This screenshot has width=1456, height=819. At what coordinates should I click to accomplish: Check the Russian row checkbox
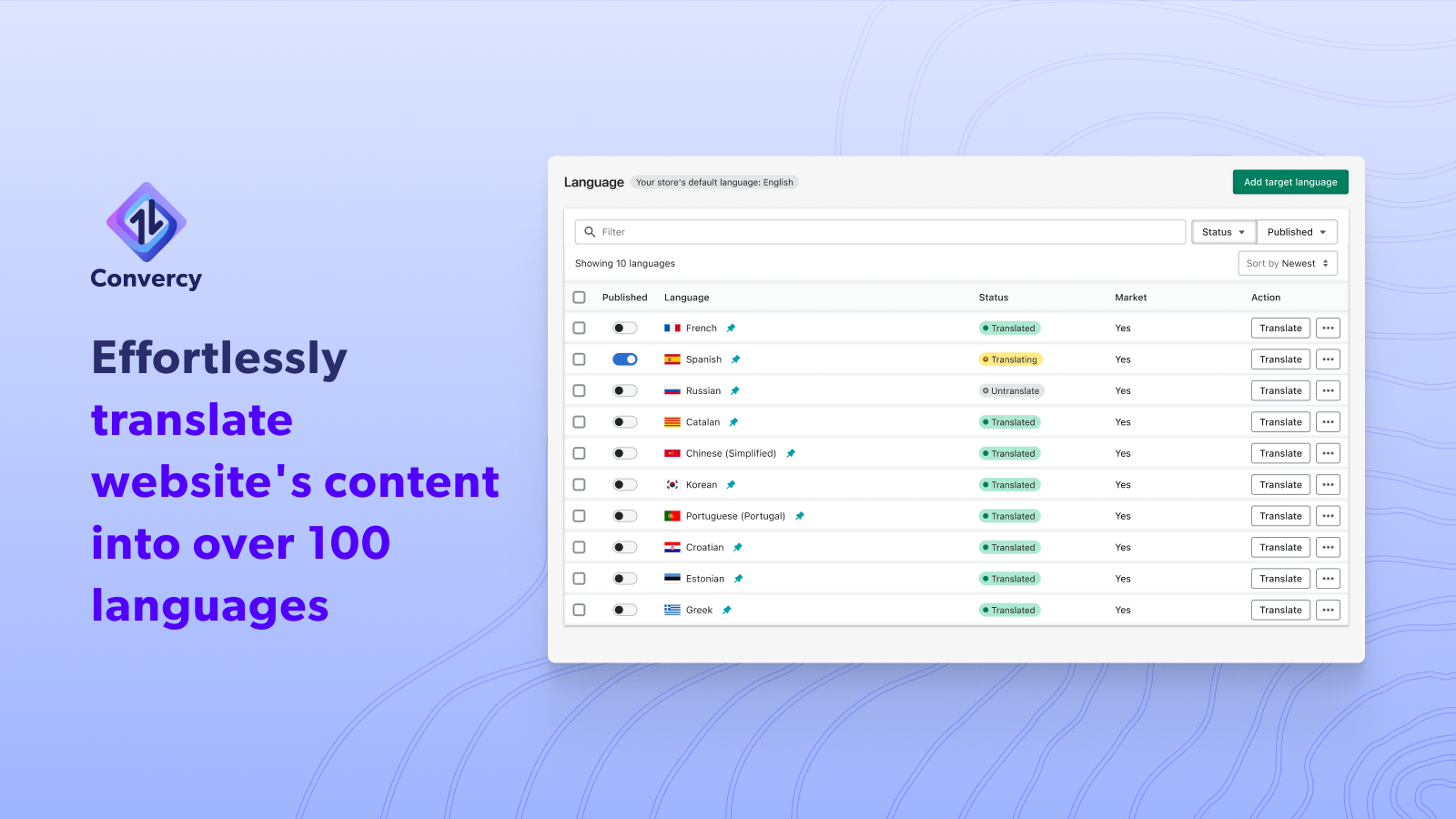pos(579,391)
